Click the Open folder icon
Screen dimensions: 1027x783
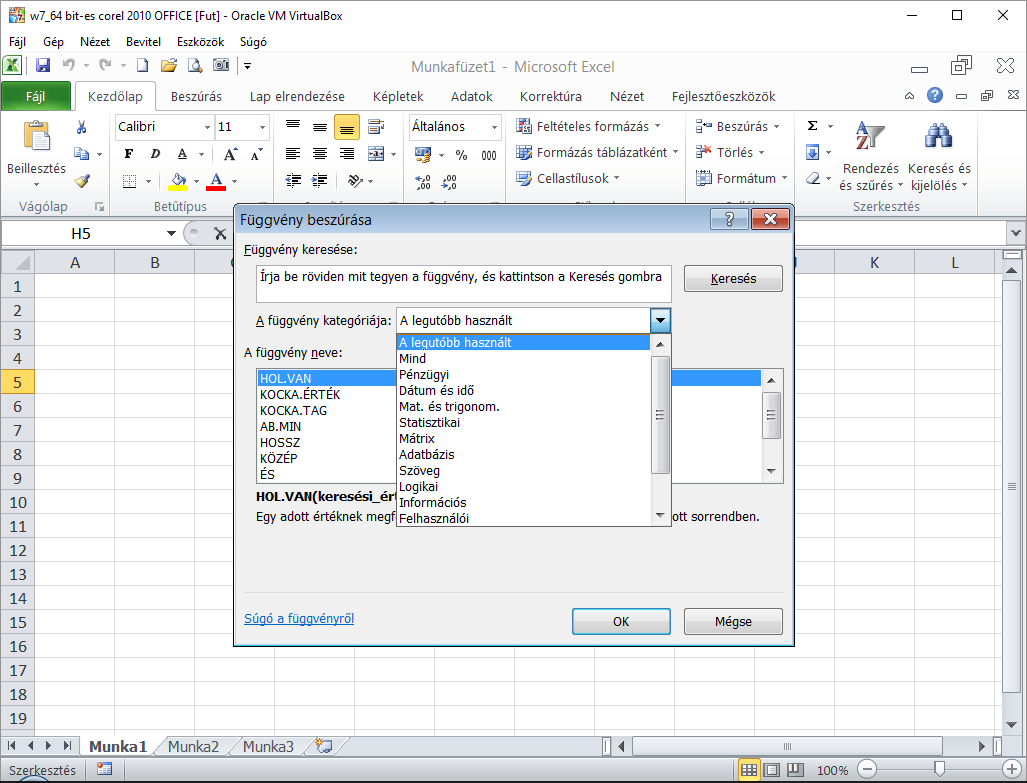coord(168,65)
